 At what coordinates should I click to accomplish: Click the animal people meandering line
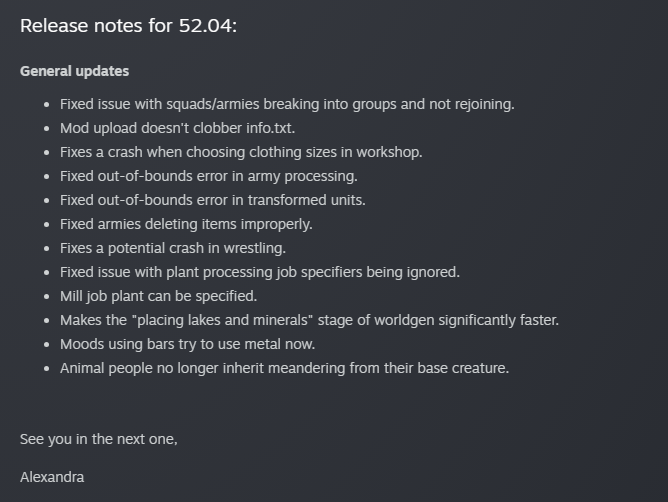284,368
